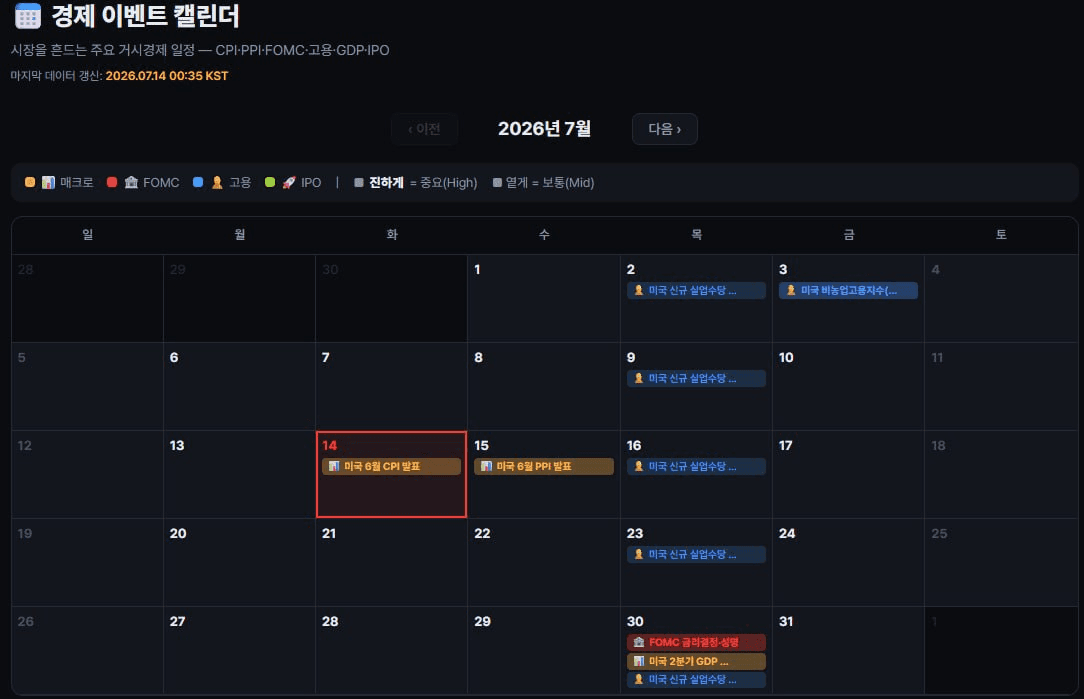Click the 2026.07.14 00:35 KST update timestamp
1084x699 pixels.
(x=167, y=75)
